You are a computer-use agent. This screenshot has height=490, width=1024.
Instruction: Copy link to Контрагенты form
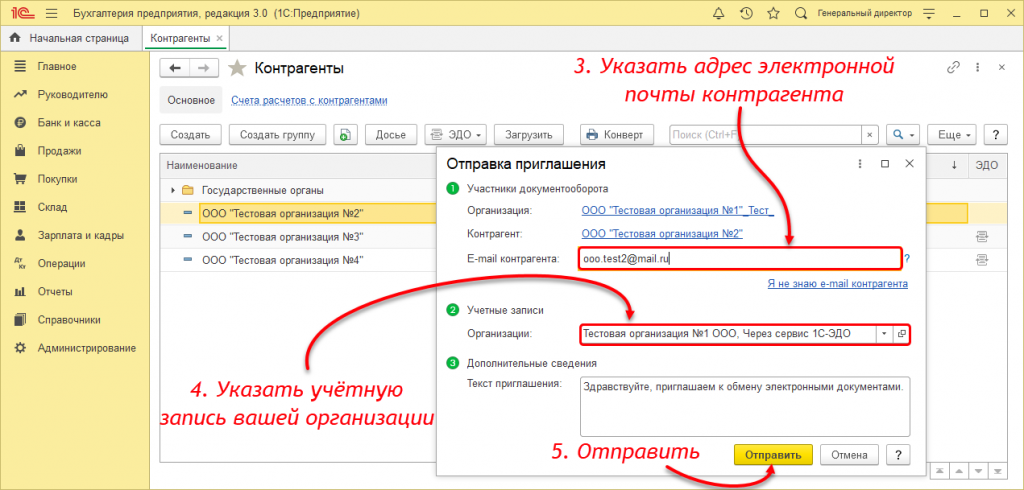(x=954, y=67)
